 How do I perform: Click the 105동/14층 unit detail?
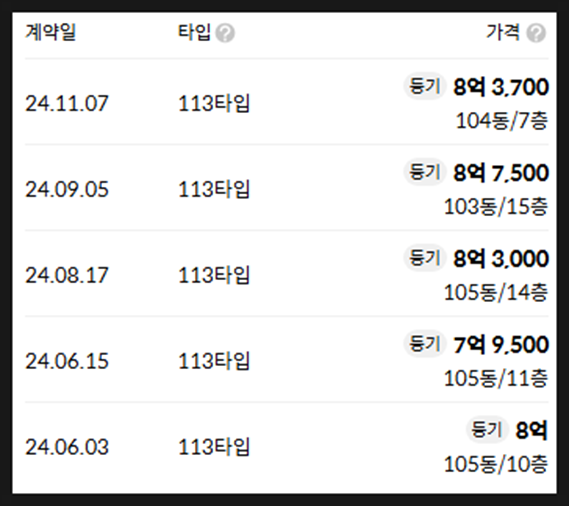496,292
